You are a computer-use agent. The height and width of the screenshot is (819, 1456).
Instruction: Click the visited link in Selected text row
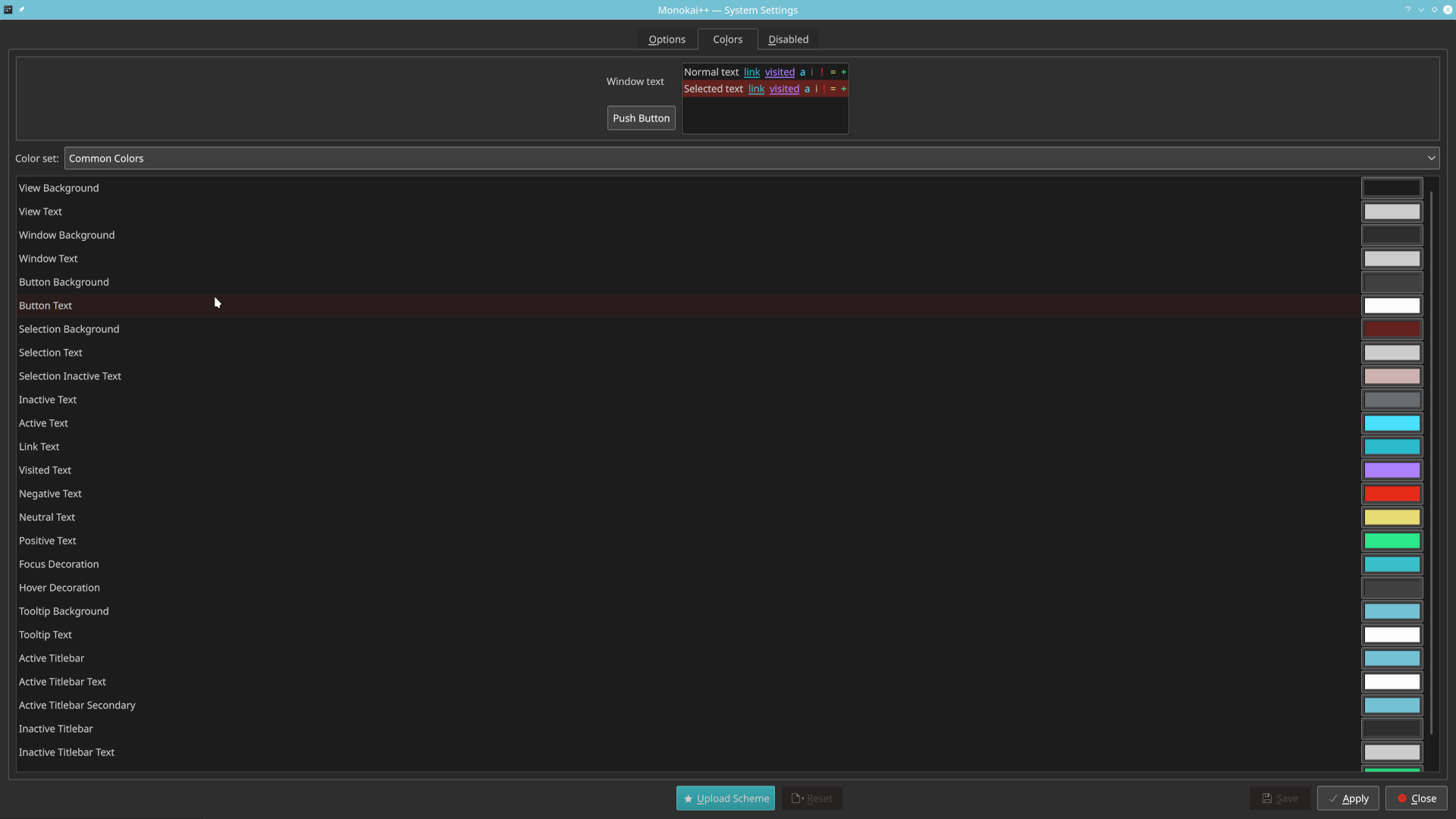point(784,89)
